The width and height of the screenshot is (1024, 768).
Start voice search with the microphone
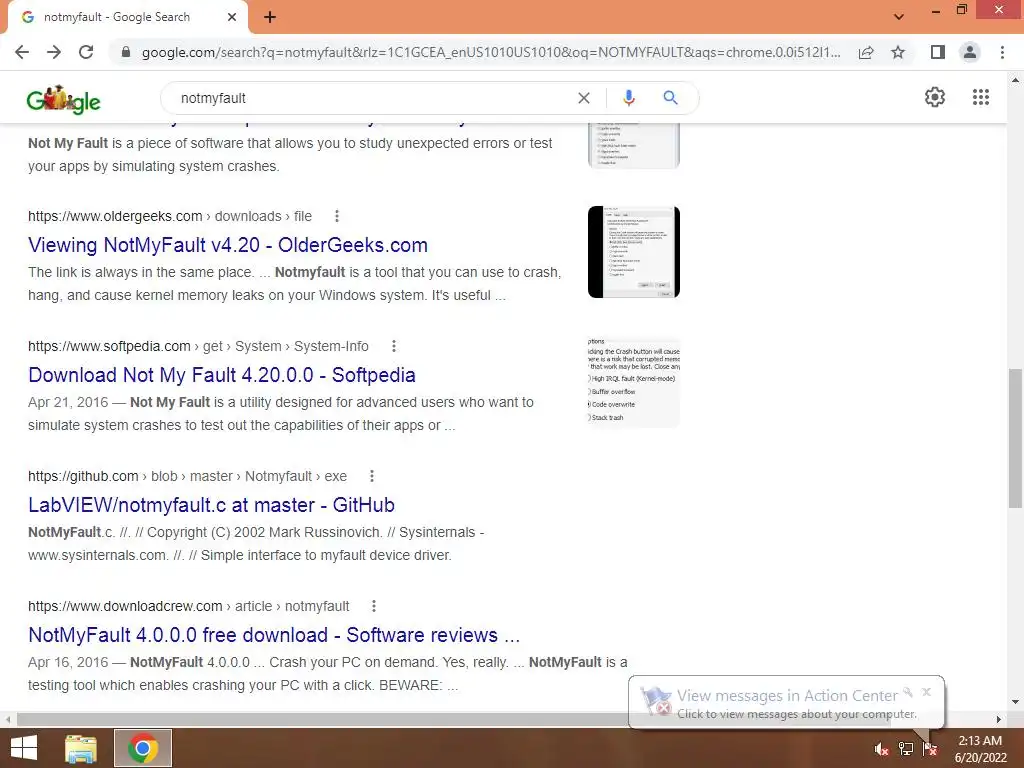(628, 98)
